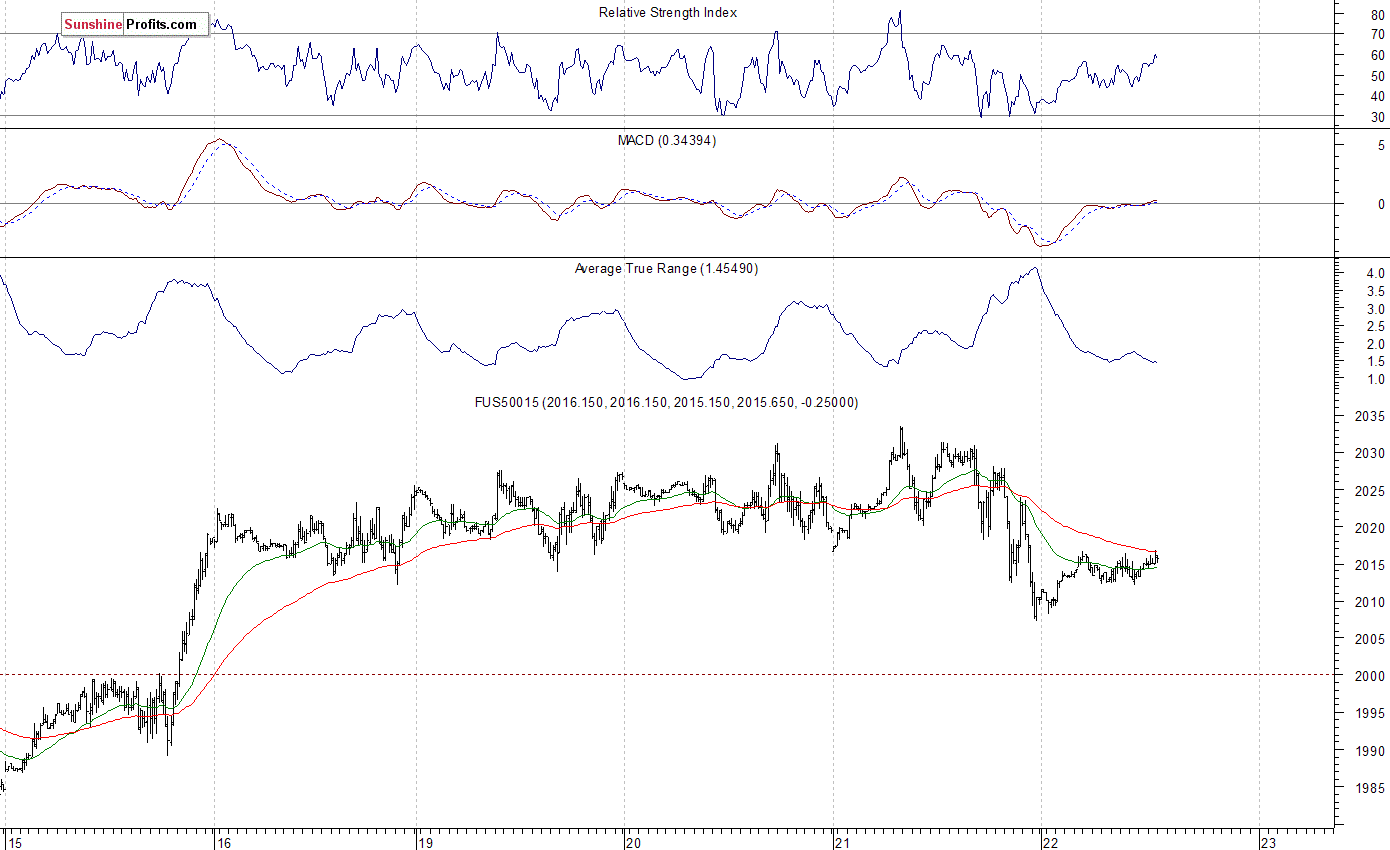Click the RSI 40 scale label

1378,97
